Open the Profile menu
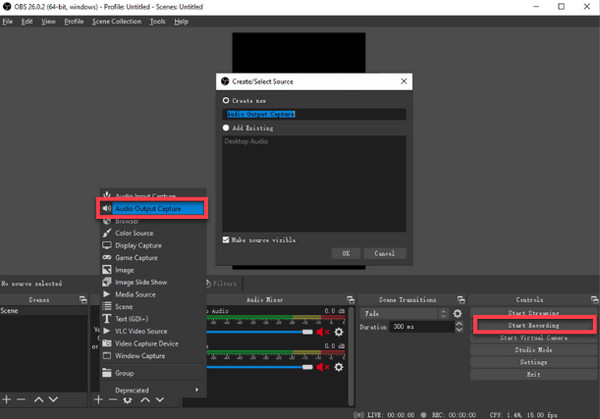600x419 pixels. pyautogui.click(x=74, y=21)
